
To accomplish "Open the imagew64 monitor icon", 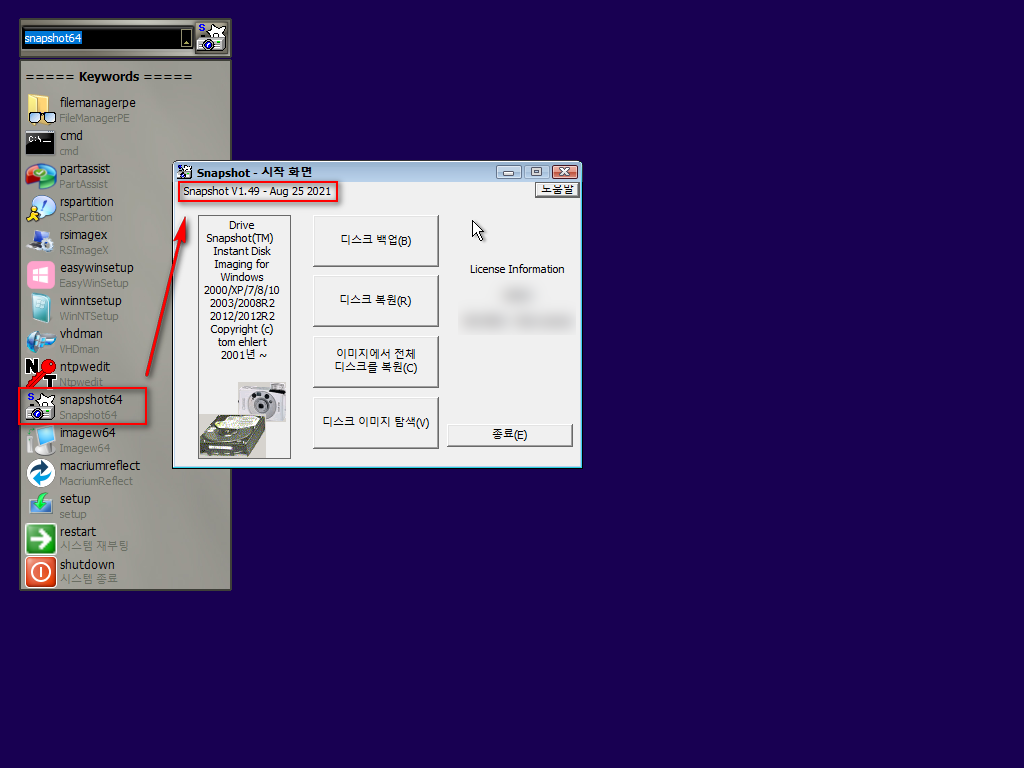I will [40, 440].
